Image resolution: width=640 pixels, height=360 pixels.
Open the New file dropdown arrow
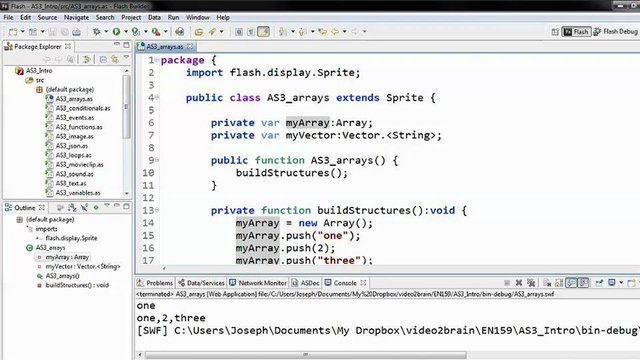[x=22, y=31]
